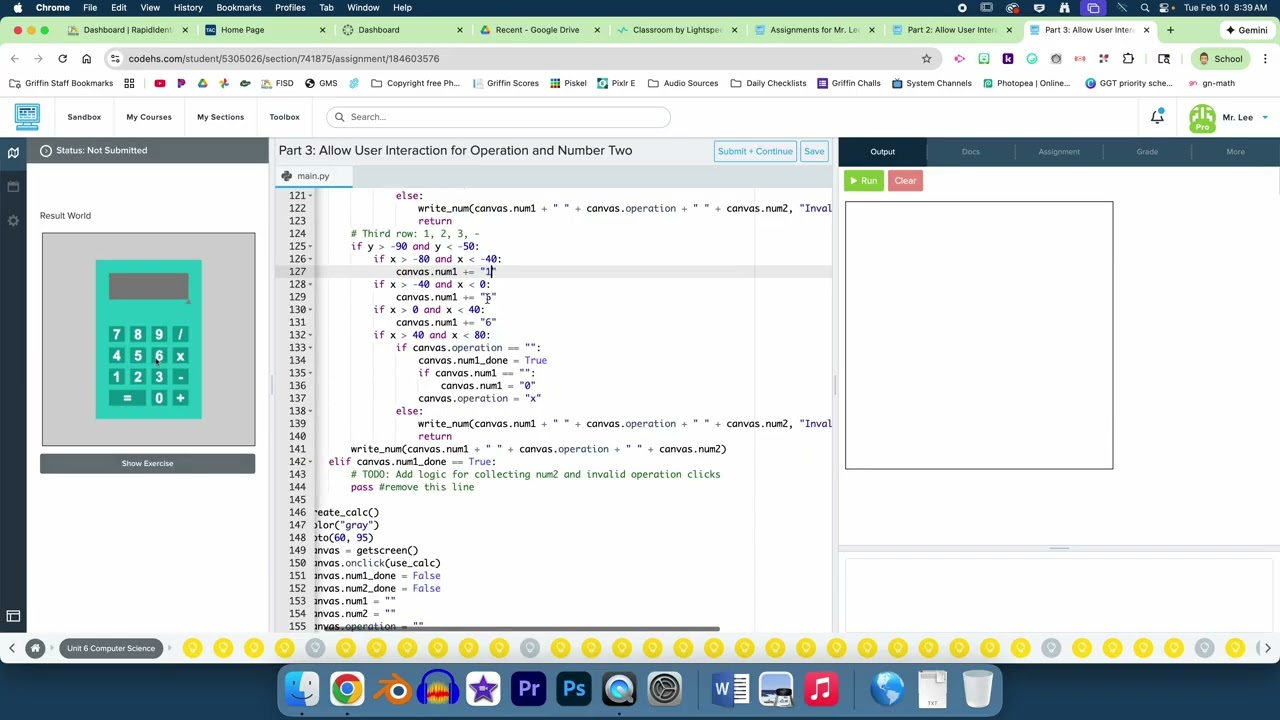
Task: Click the Show Exercise button
Action: (147, 463)
